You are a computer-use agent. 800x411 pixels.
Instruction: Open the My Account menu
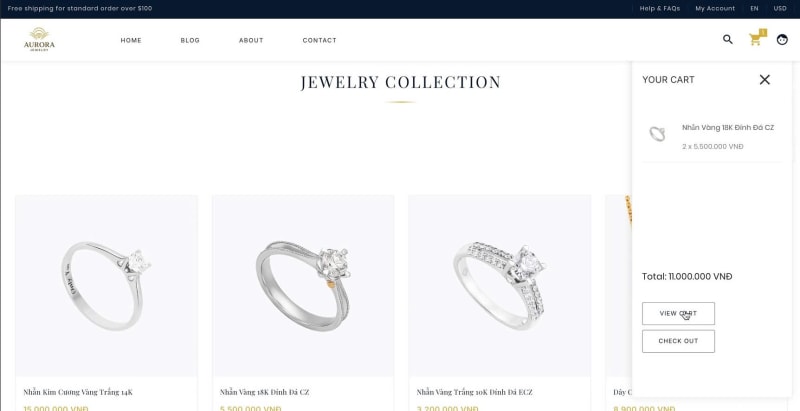click(x=715, y=9)
